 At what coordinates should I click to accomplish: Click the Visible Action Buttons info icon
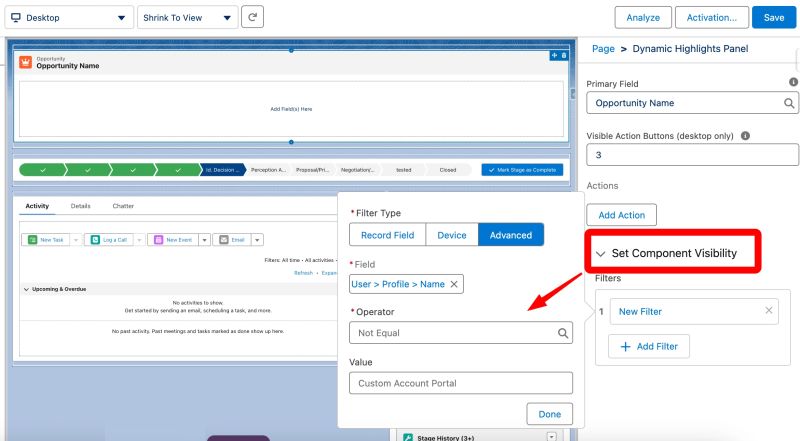745,136
